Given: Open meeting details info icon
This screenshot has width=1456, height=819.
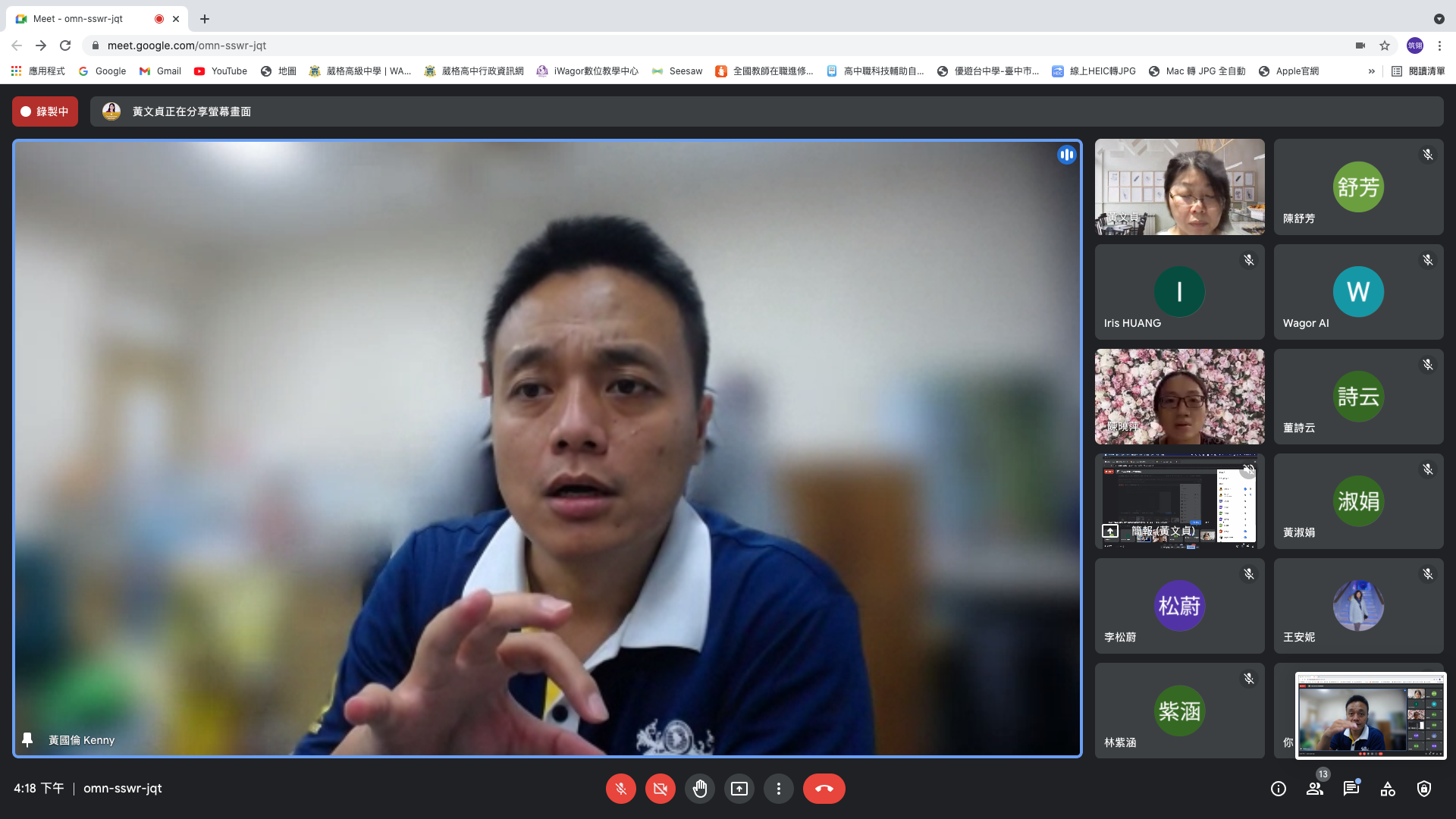Looking at the screenshot, I should pyautogui.click(x=1279, y=789).
